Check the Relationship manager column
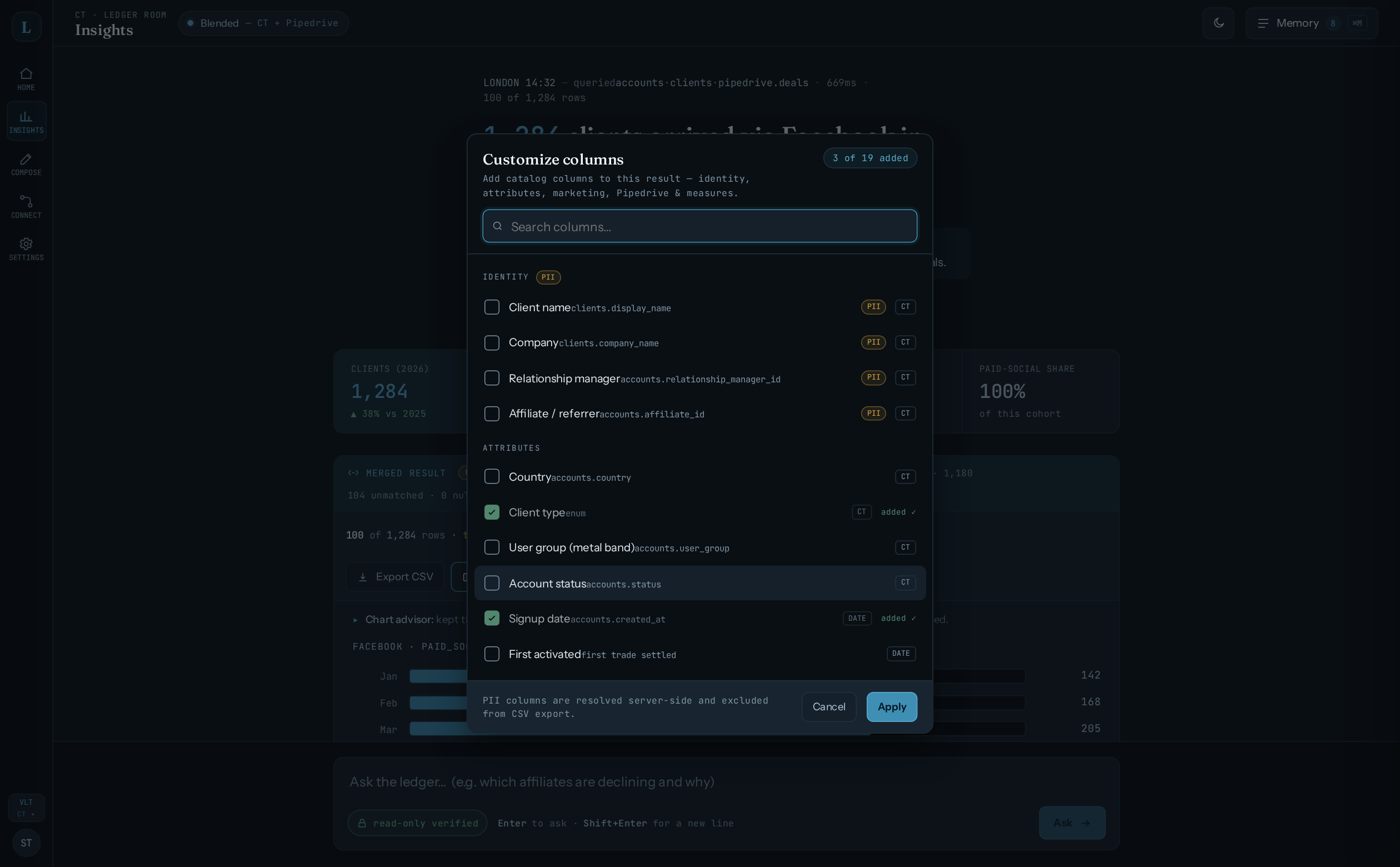This screenshot has height=867, width=1400. coord(492,378)
